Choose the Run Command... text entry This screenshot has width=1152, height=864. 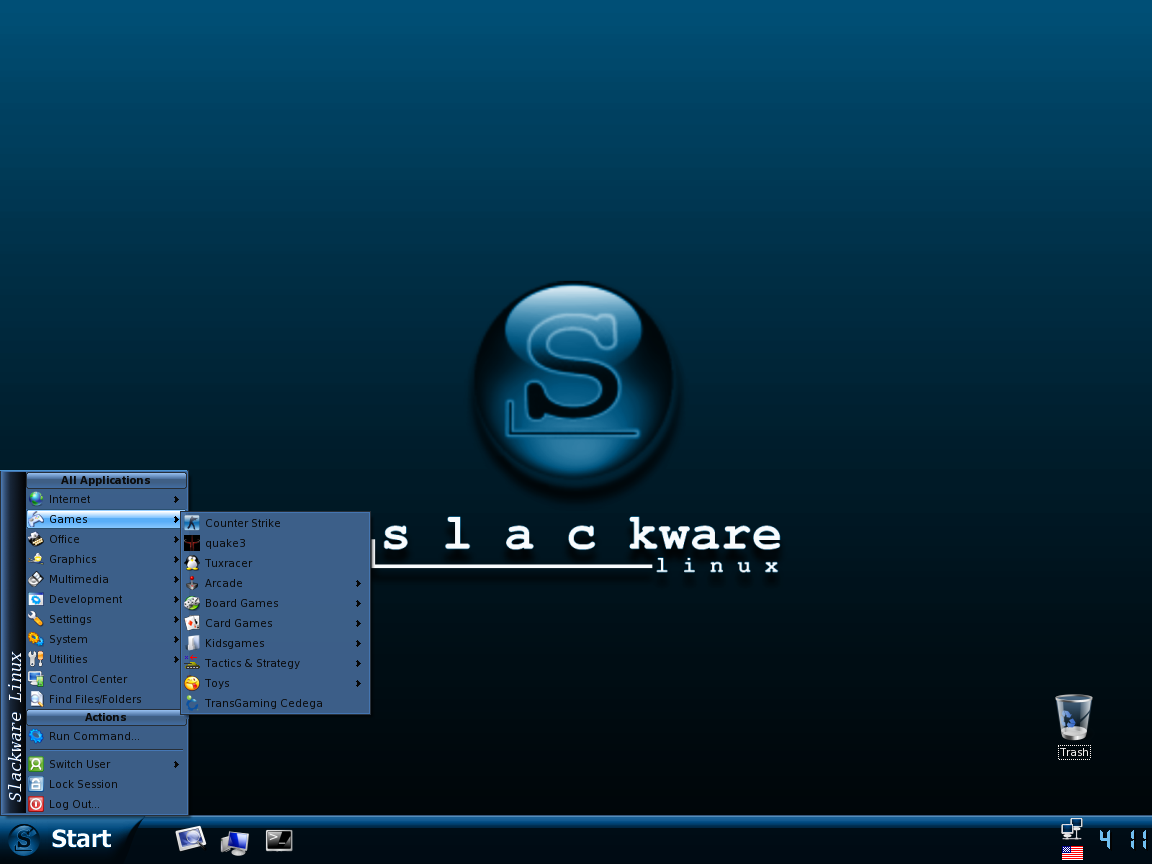[94, 736]
